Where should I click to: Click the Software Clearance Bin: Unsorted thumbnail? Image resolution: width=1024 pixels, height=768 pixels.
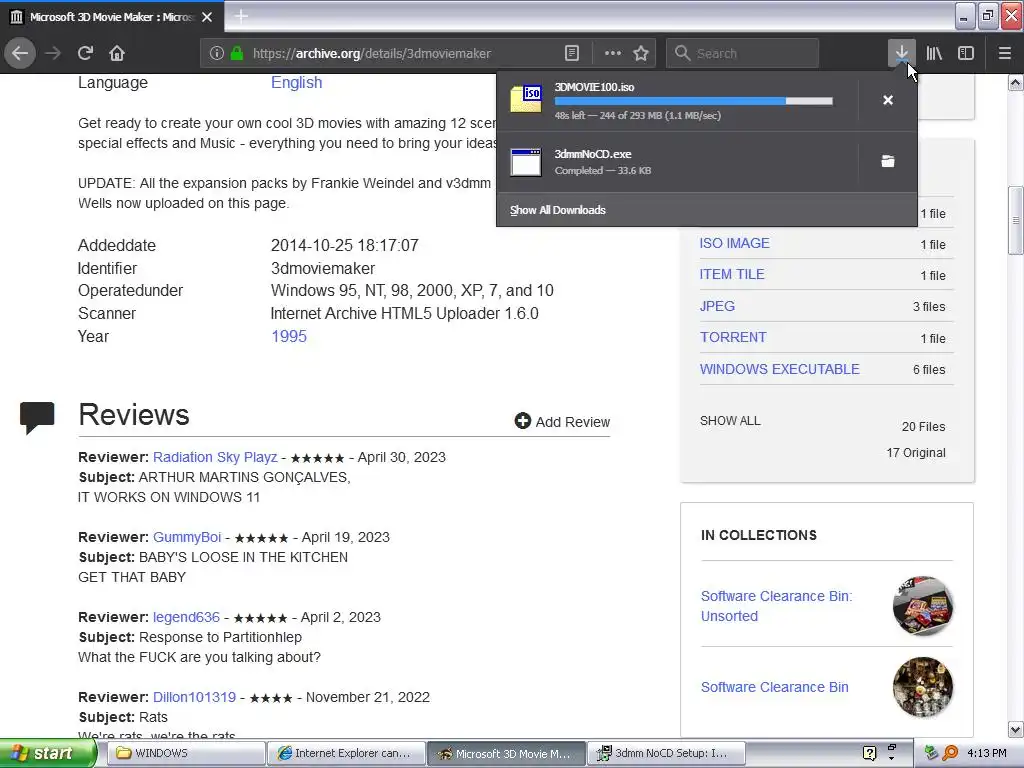coord(923,606)
